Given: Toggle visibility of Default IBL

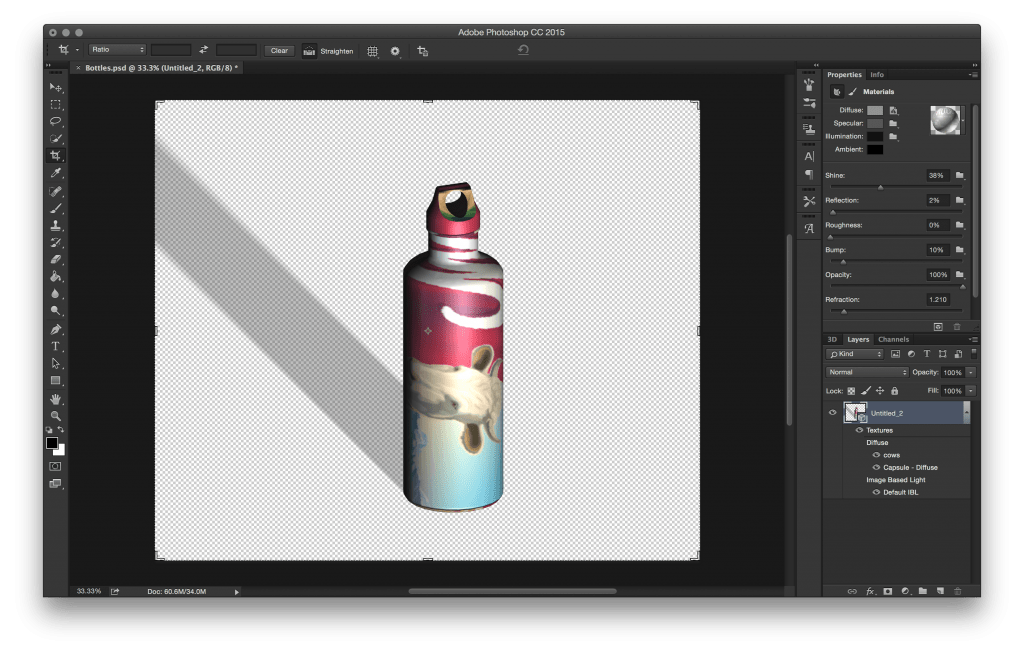Looking at the screenshot, I should [x=875, y=492].
